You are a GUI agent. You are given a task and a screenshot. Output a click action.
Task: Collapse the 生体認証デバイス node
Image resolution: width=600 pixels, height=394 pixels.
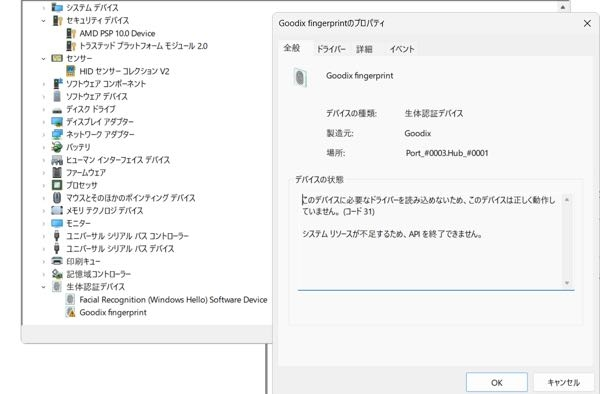point(43,287)
